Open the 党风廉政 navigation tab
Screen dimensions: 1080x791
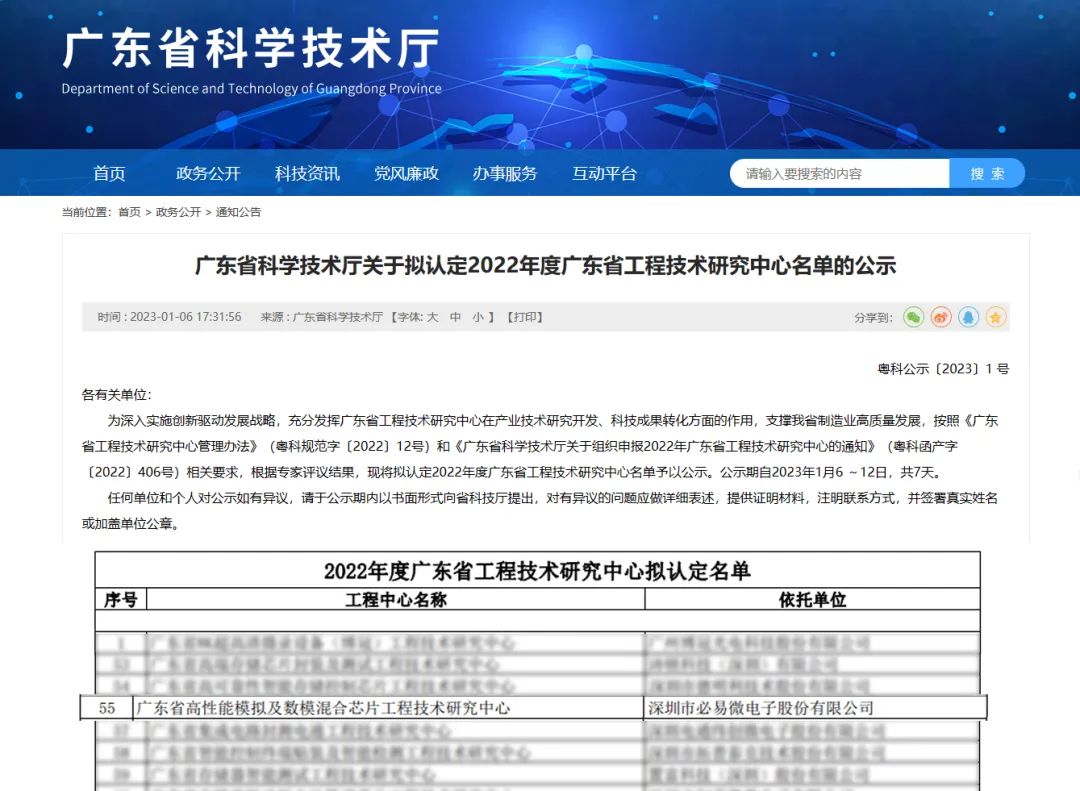point(406,174)
